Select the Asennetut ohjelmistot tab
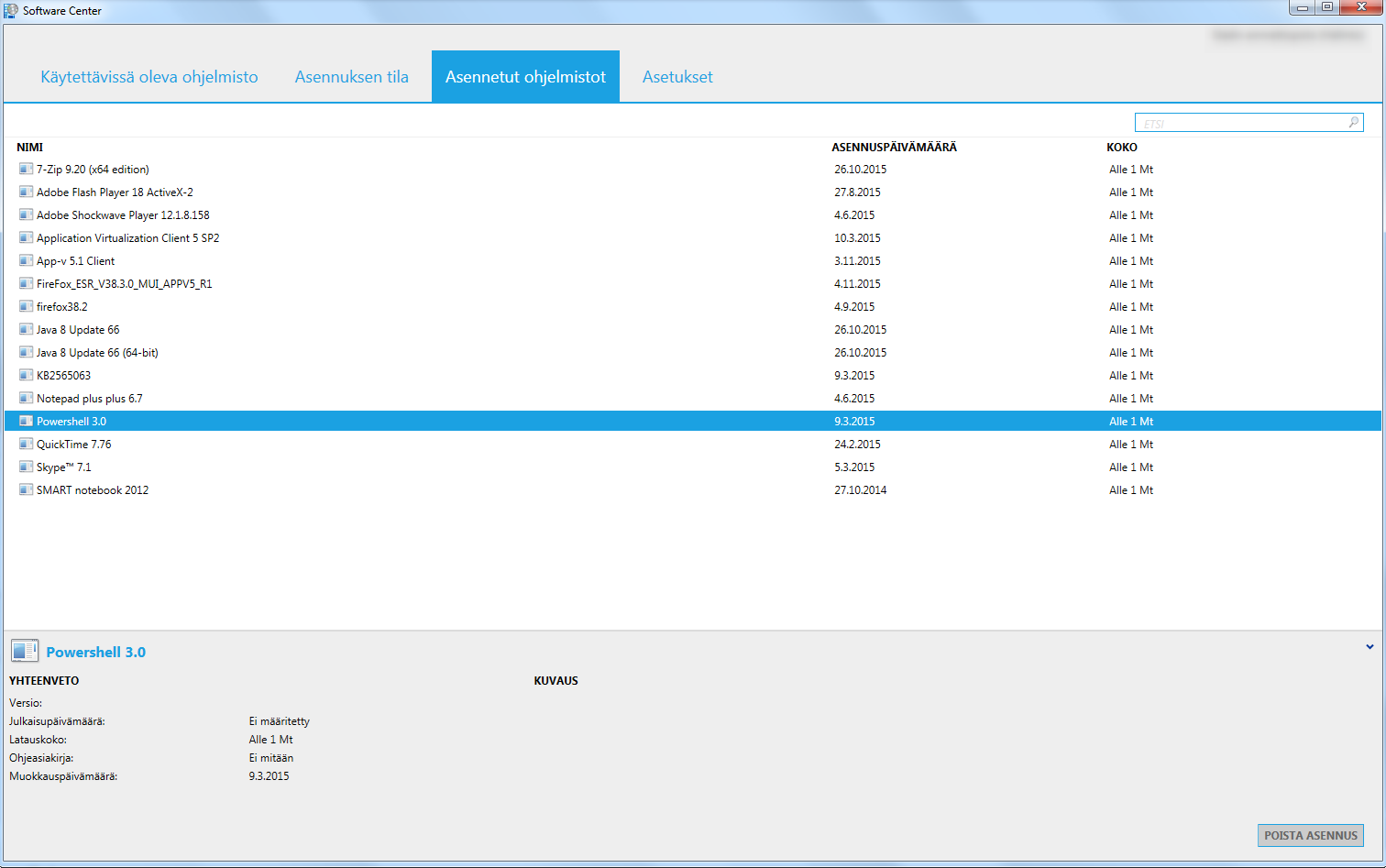Viewport: 1386px width, 868px height. pyautogui.click(x=525, y=77)
